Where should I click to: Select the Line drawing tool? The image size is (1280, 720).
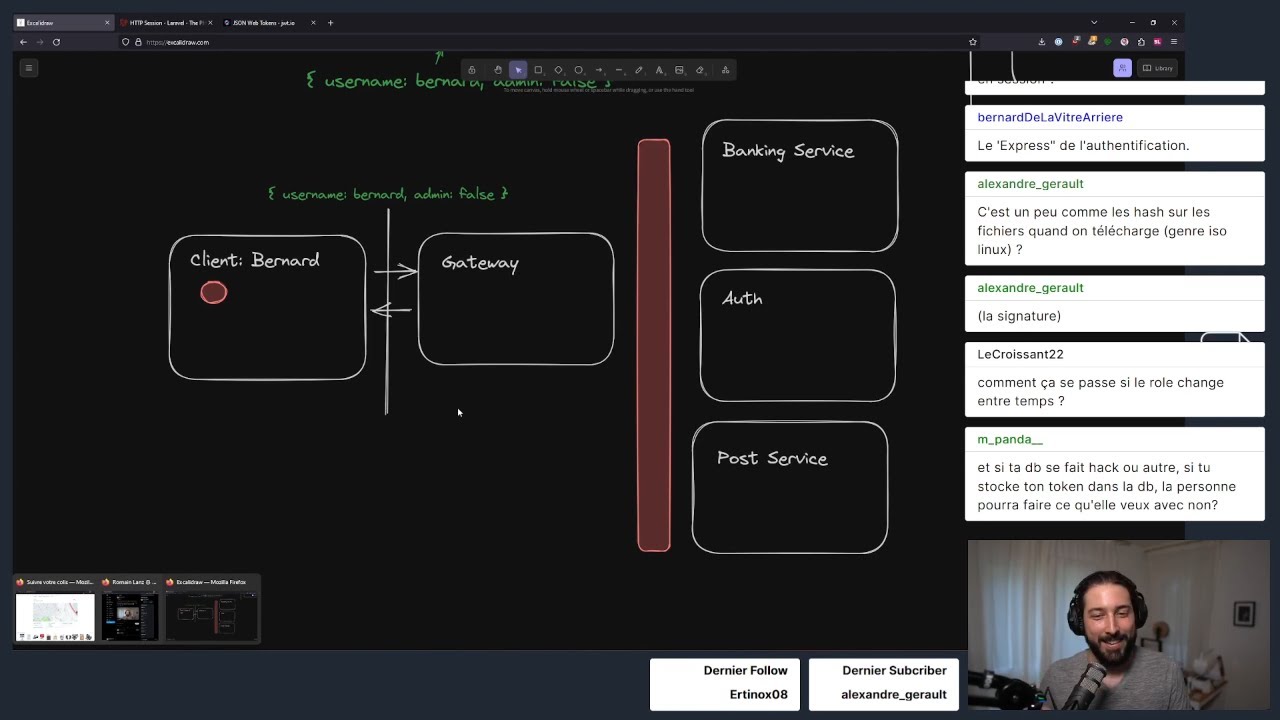[x=619, y=70]
